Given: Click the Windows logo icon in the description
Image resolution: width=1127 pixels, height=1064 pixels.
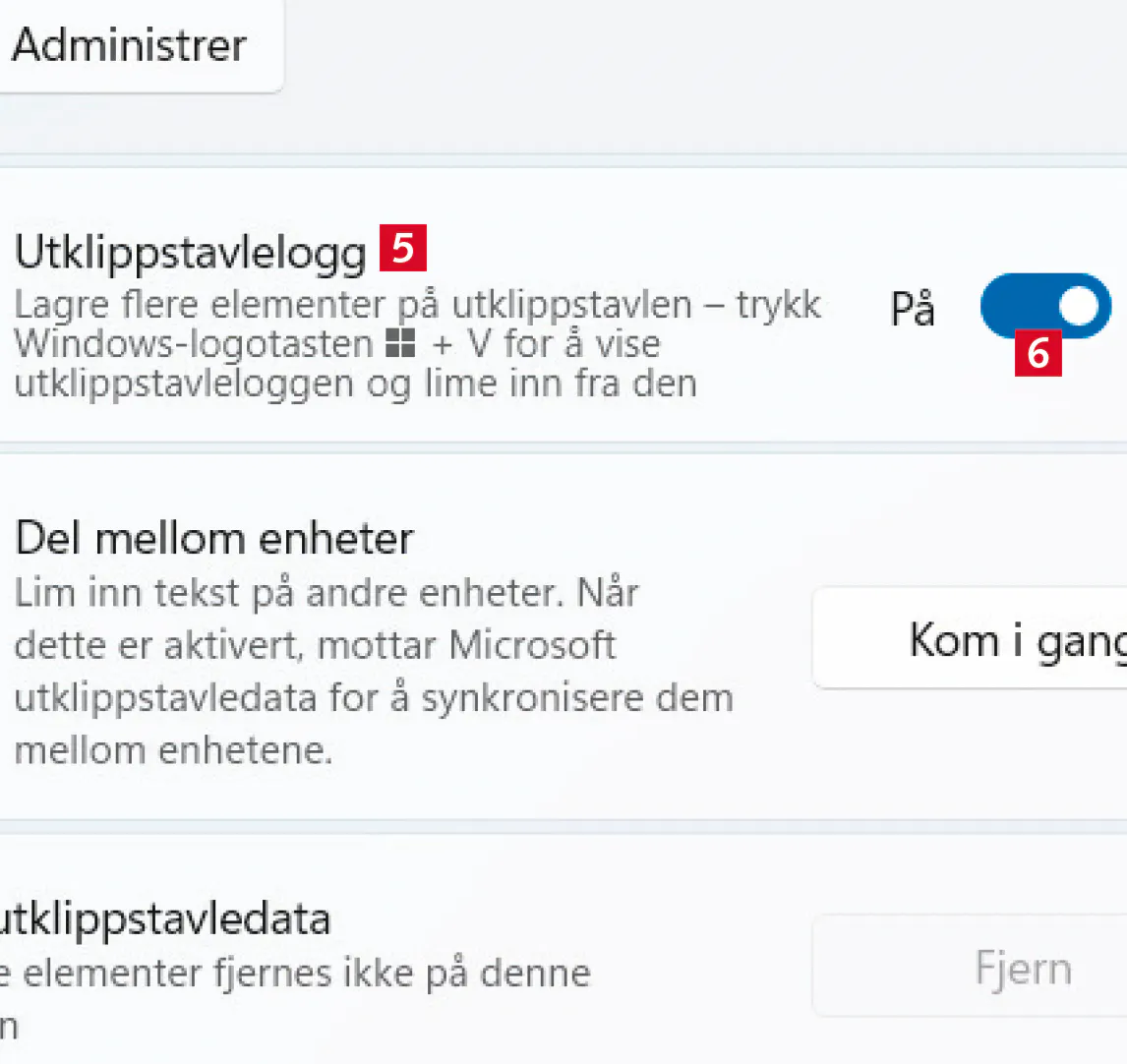Looking at the screenshot, I should click(401, 344).
